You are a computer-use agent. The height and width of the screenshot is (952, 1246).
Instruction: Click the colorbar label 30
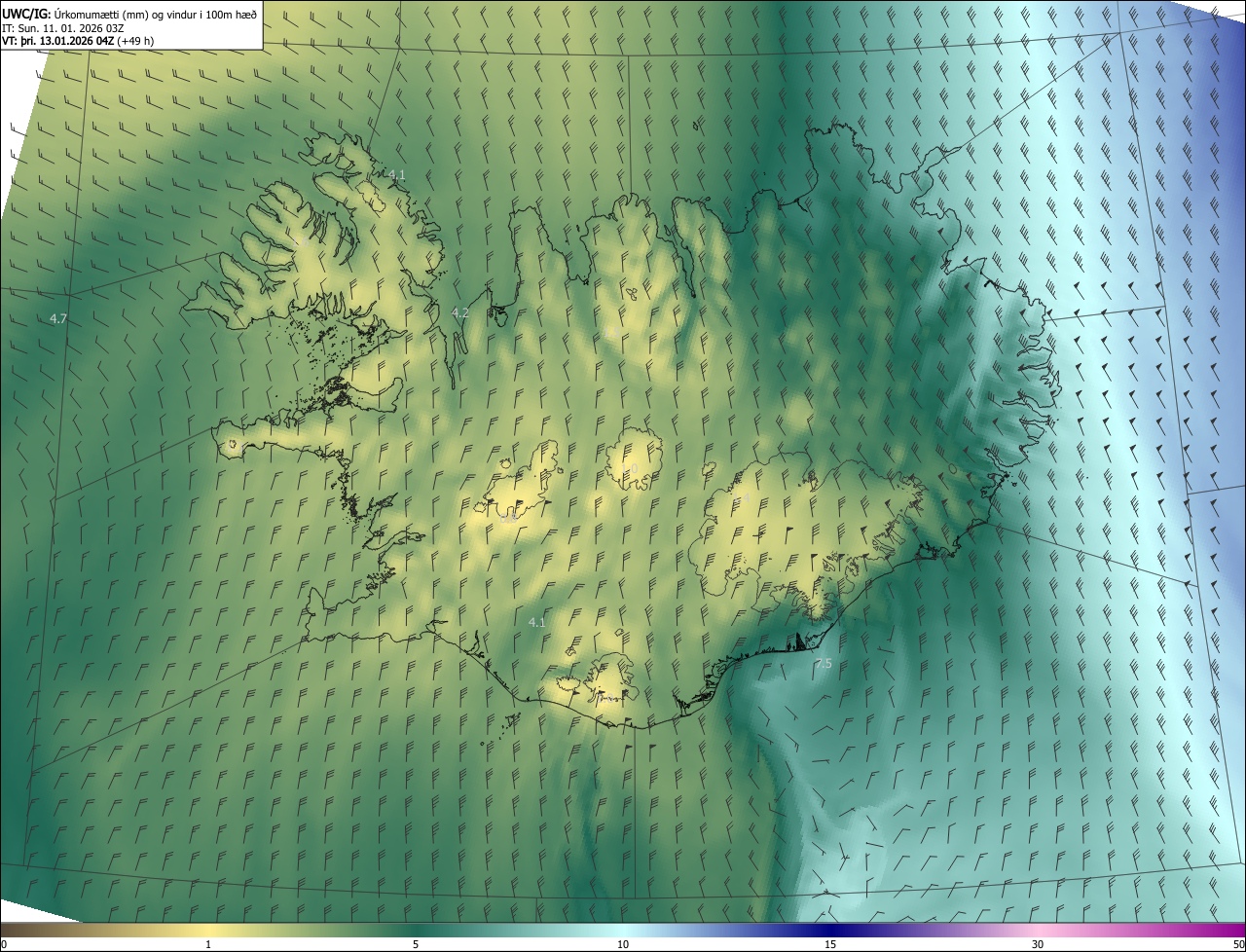[x=1038, y=945]
